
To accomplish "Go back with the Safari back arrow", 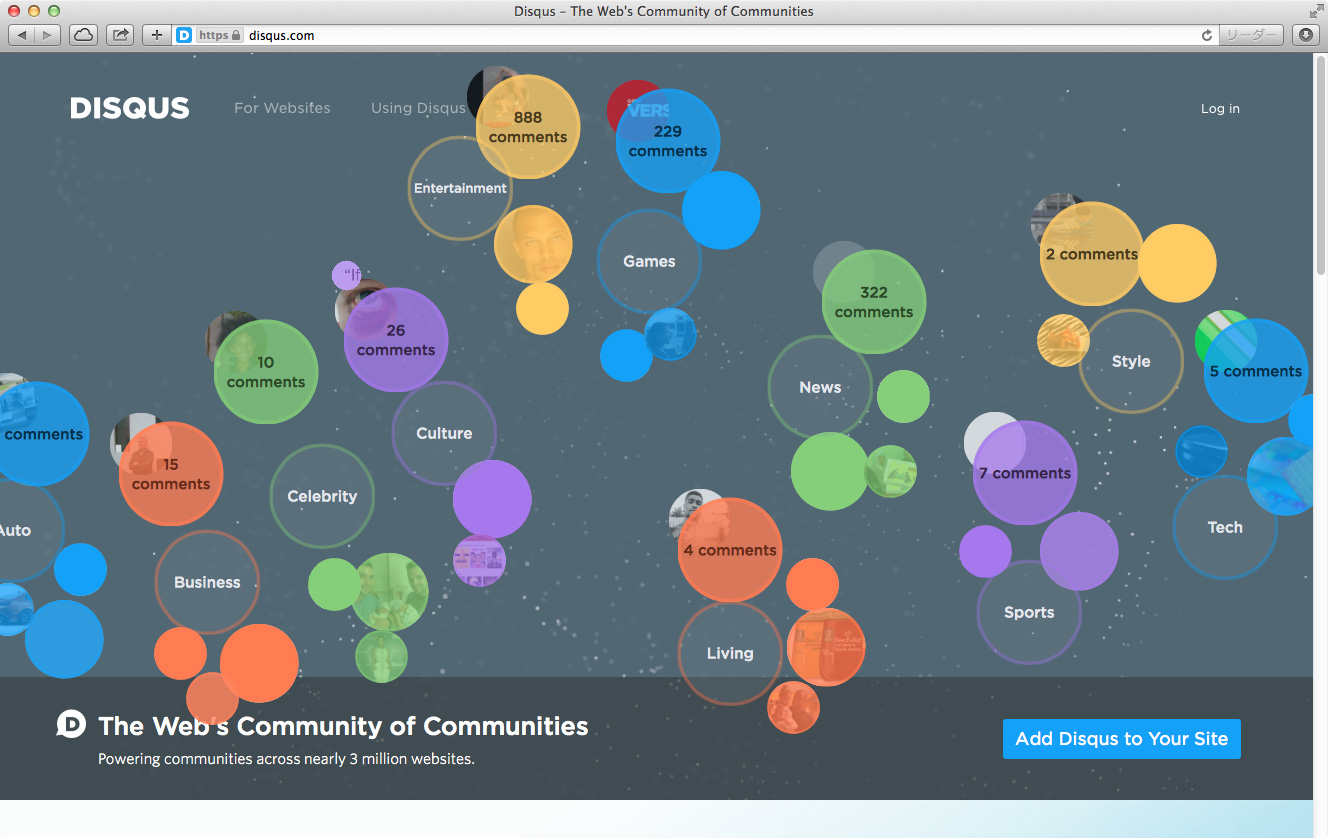I will point(22,35).
